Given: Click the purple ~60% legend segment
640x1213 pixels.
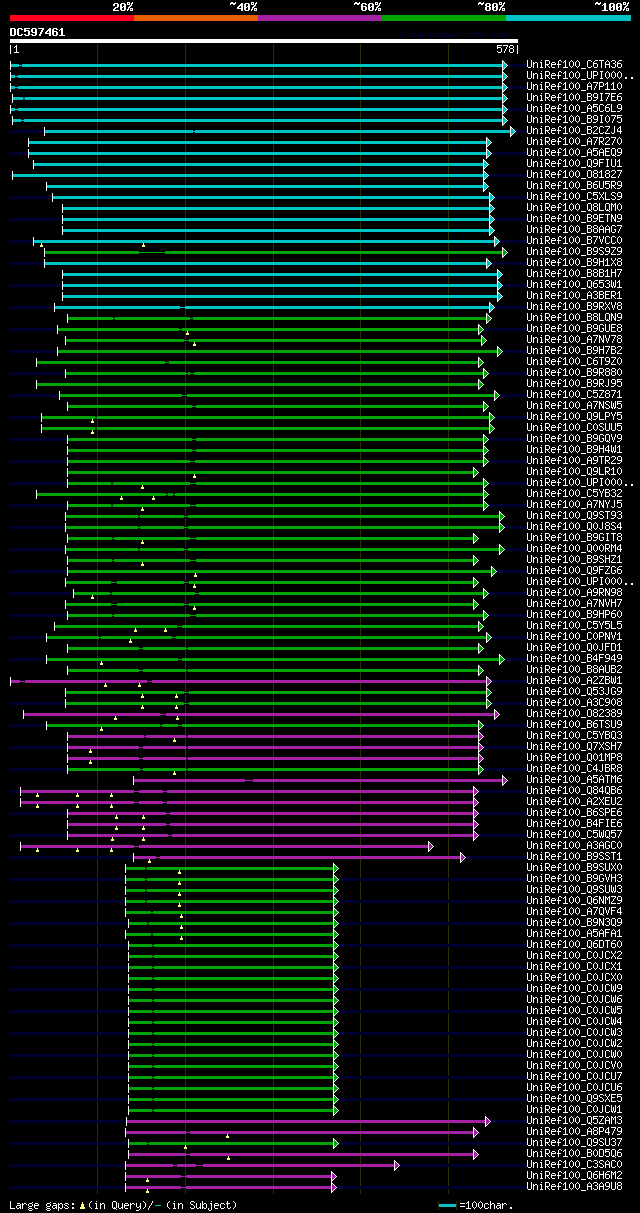Looking at the screenshot, I should click(x=319, y=17).
